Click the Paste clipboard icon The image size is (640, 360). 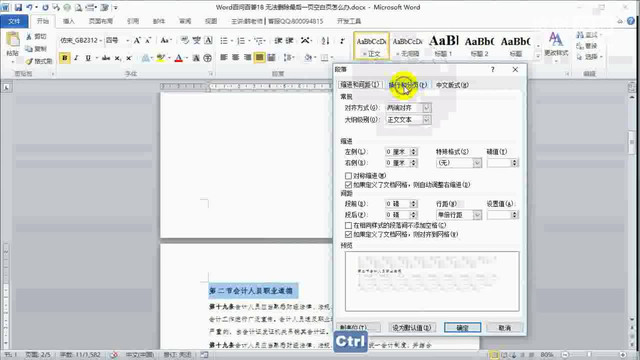pos(12,40)
